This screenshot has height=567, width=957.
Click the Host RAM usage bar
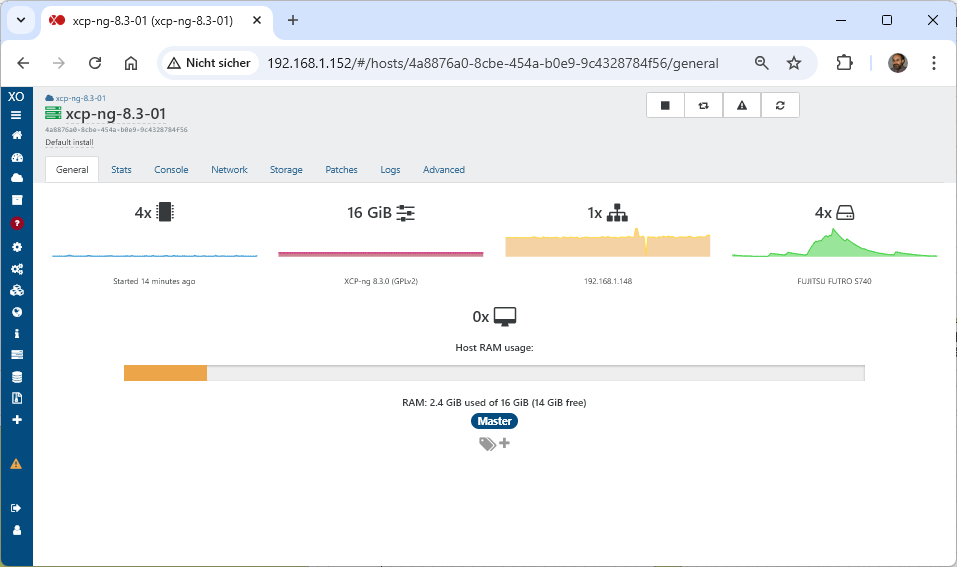tap(493, 373)
